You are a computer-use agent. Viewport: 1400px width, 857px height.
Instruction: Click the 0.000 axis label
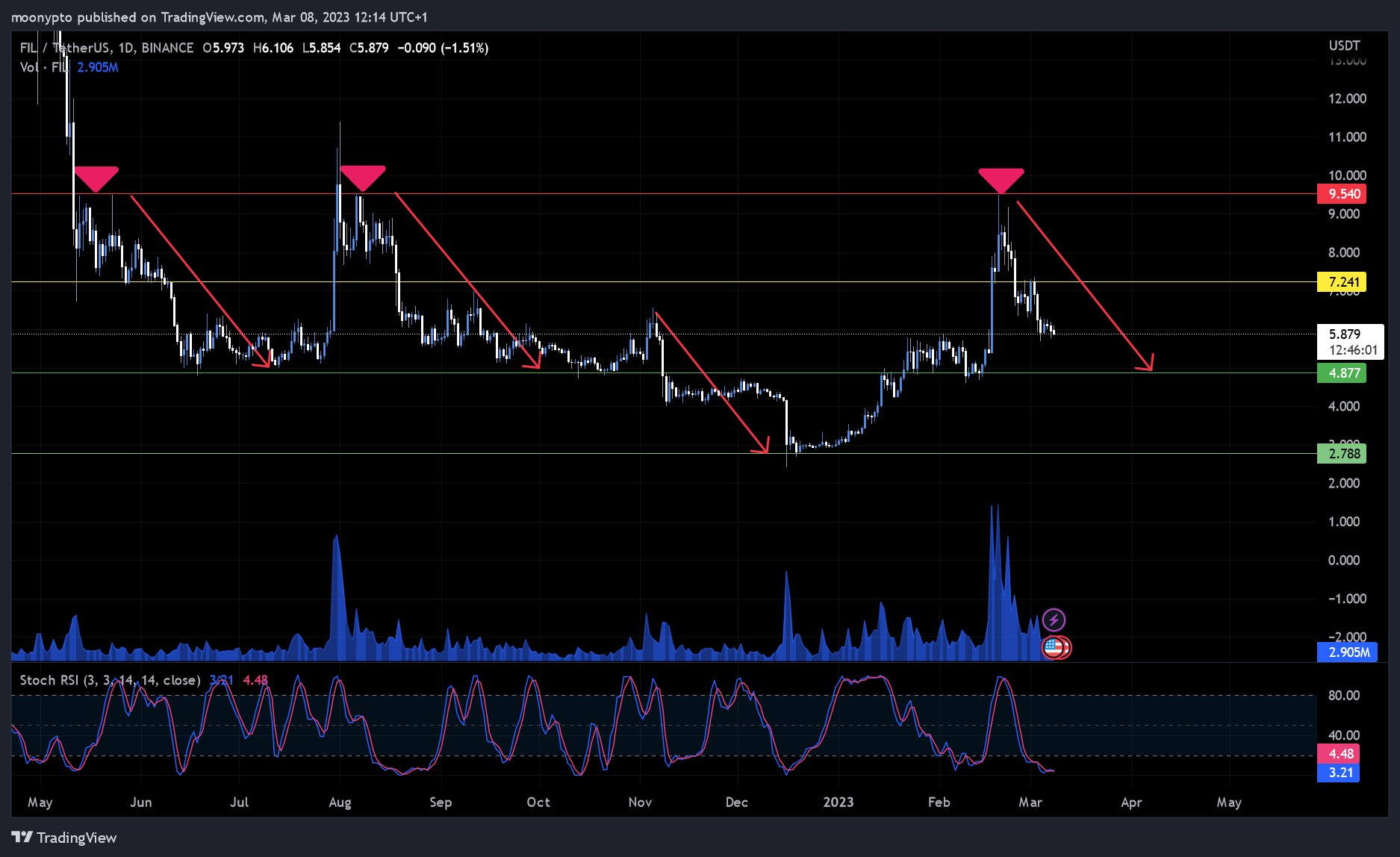point(1344,560)
